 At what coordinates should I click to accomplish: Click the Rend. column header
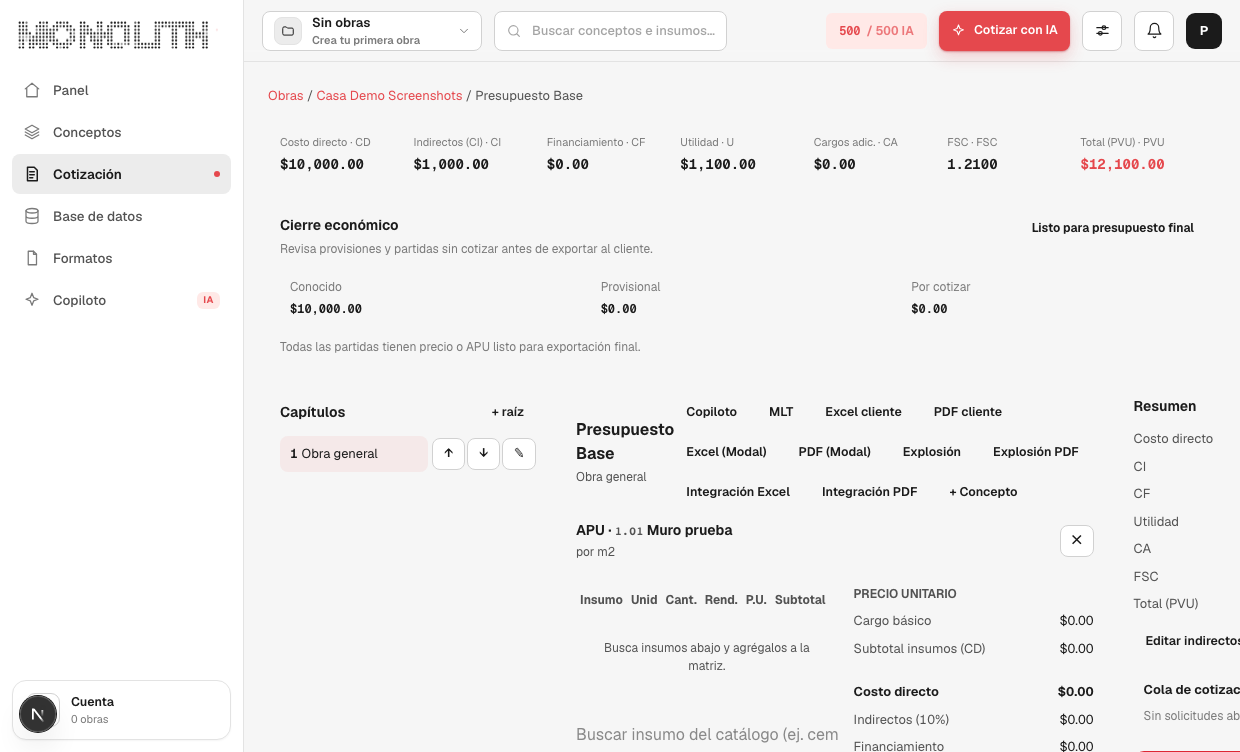721,600
